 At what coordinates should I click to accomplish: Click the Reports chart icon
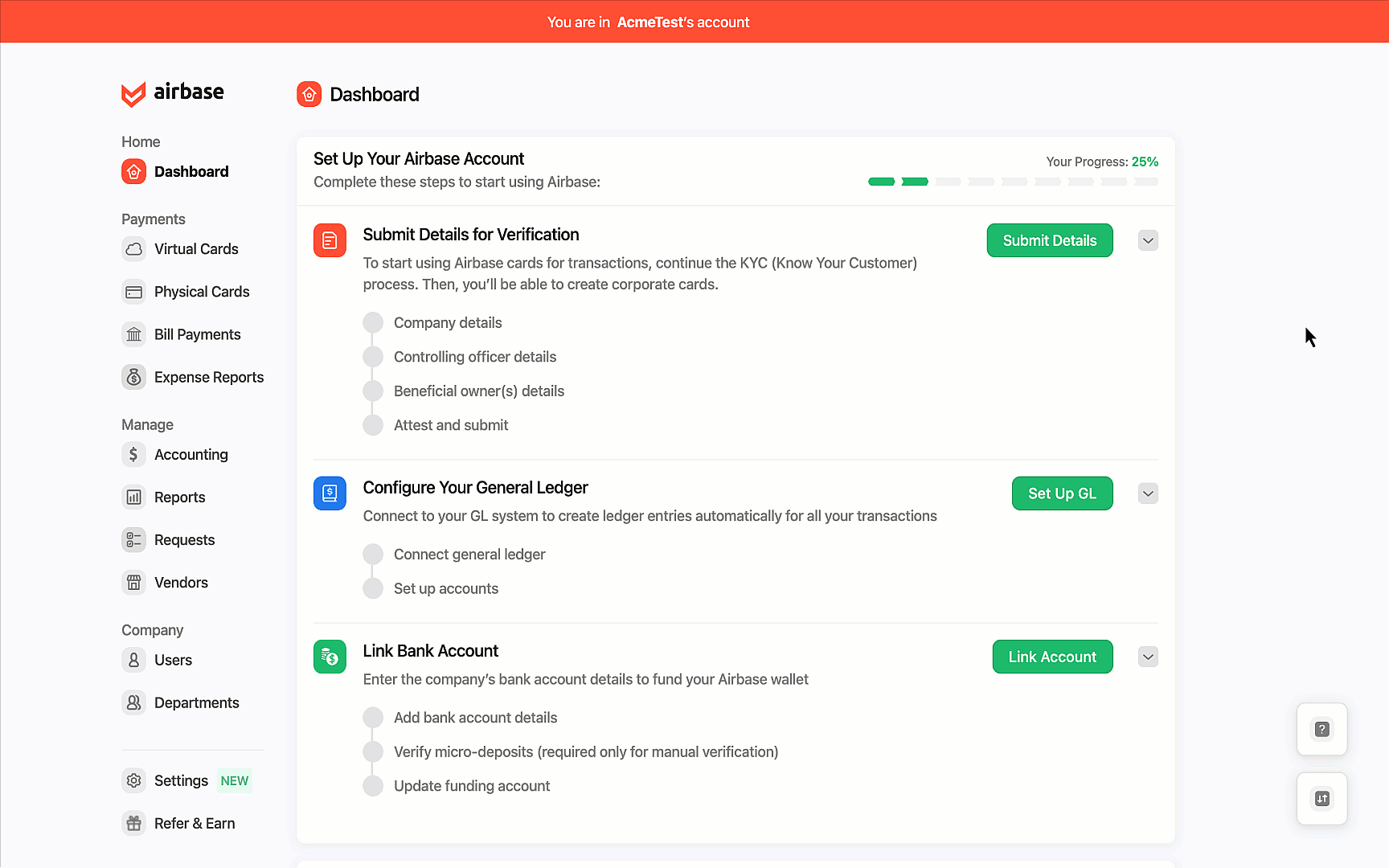tap(134, 497)
